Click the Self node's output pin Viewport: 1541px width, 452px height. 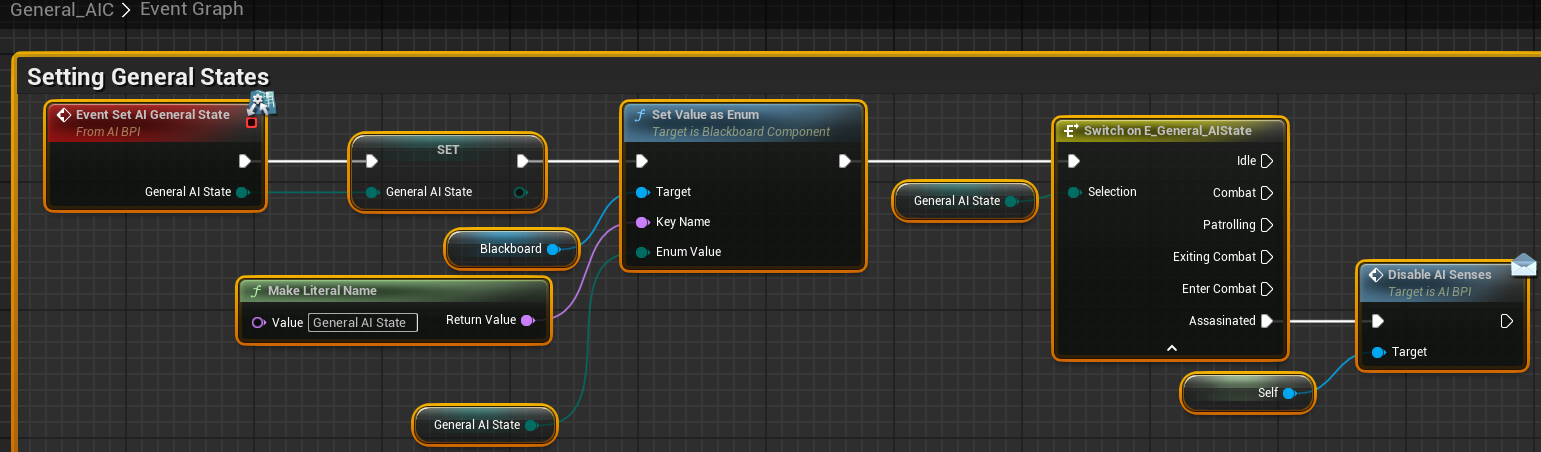click(x=1289, y=393)
